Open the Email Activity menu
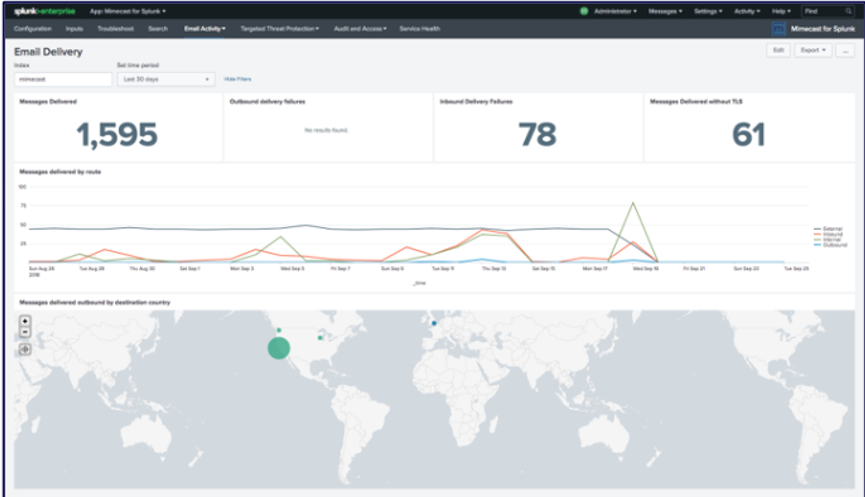865x497 pixels. click(x=205, y=29)
